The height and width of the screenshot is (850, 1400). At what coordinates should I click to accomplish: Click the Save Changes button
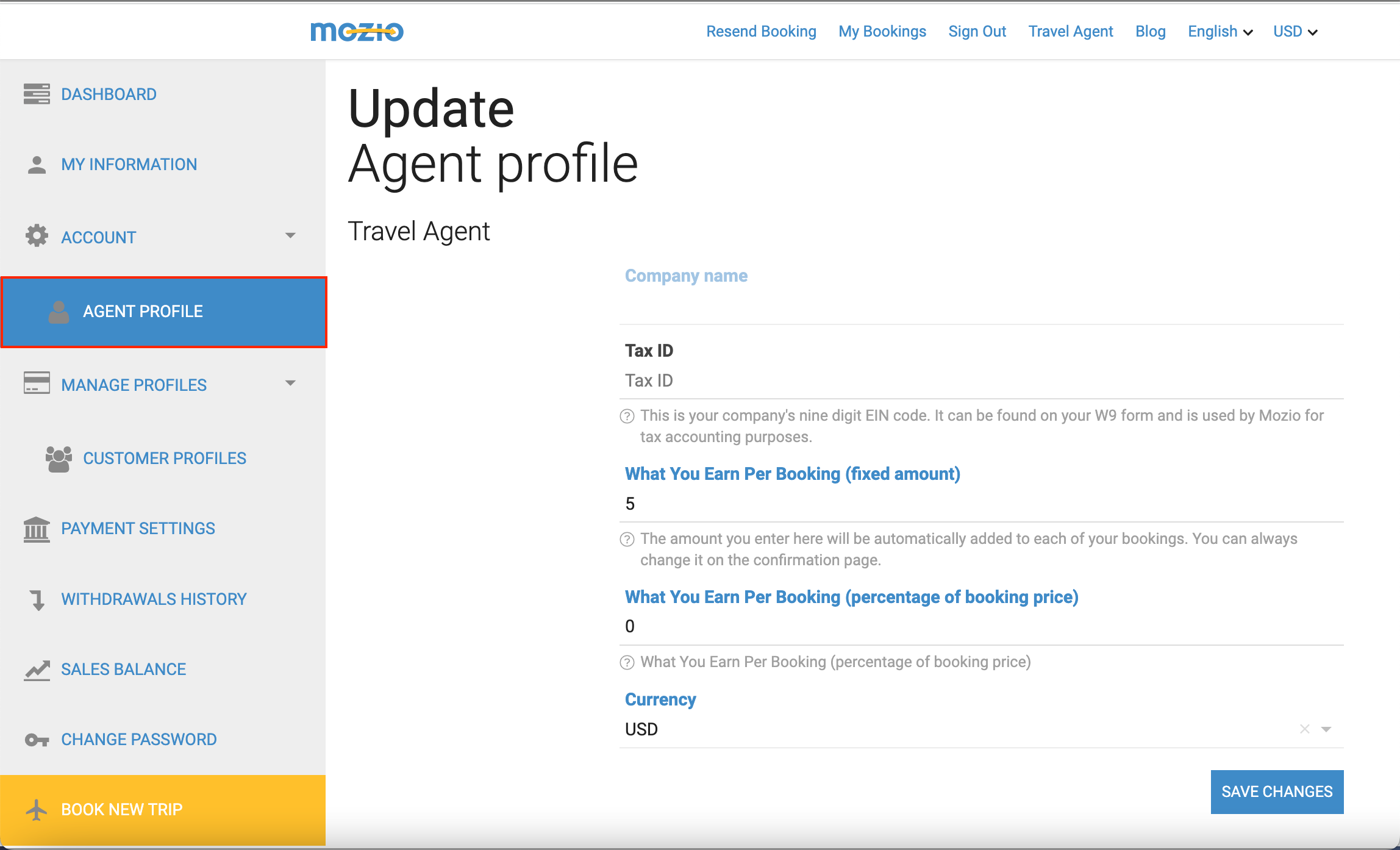[x=1277, y=791]
